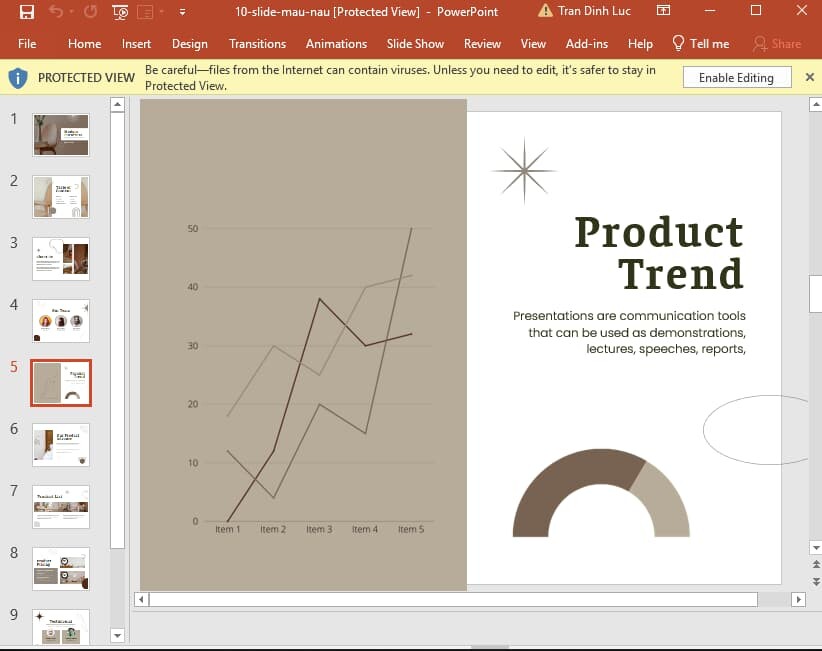Open the Review ribbon tab
The image size is (822, 651).
482,44
